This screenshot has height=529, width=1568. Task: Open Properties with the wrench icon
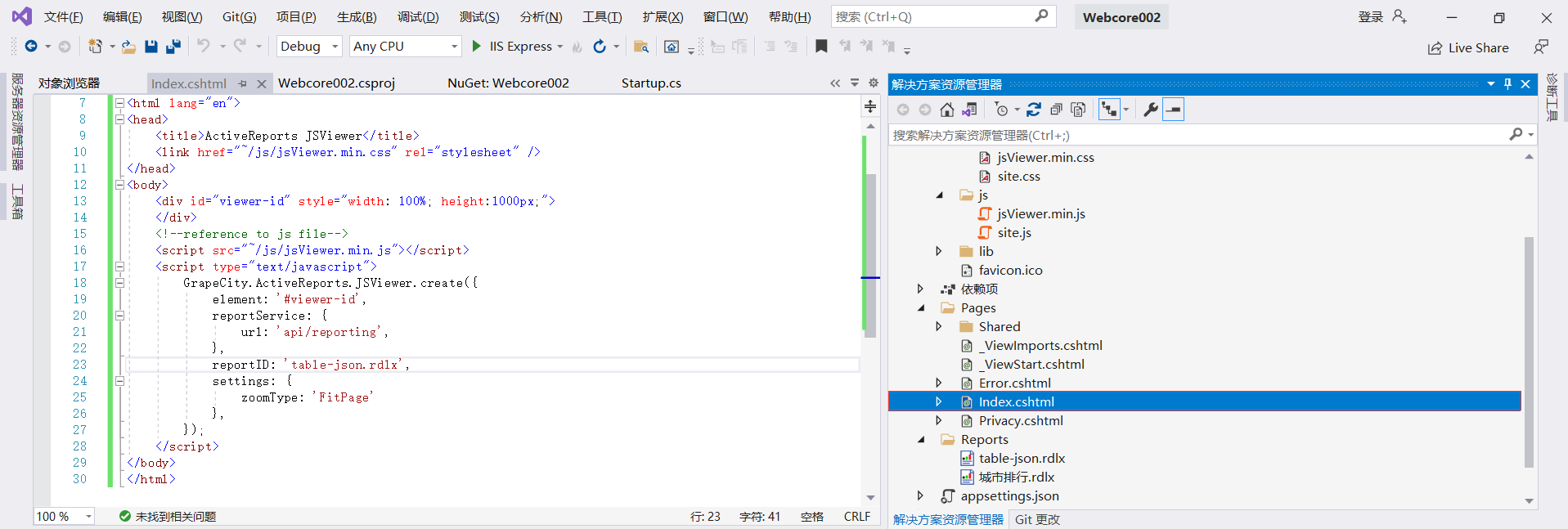pyautogui.click(x=1151, y=110)
